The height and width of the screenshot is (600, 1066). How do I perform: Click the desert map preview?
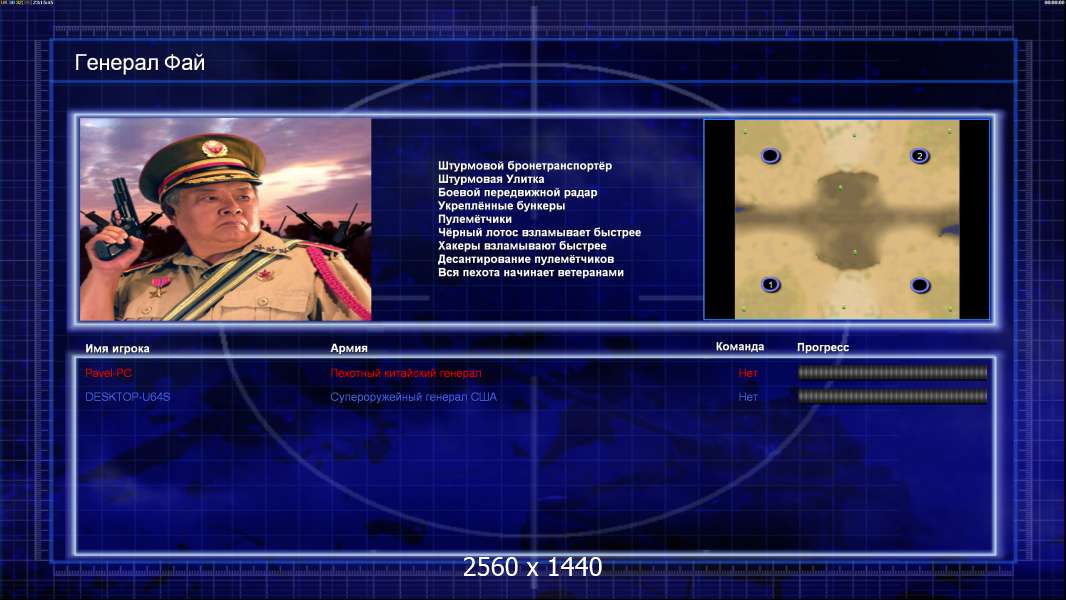847,219
